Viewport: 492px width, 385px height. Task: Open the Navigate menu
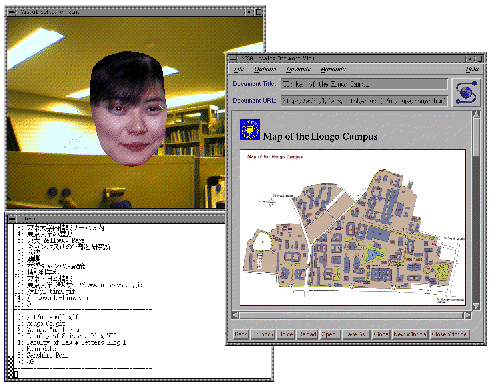[299, 69]
